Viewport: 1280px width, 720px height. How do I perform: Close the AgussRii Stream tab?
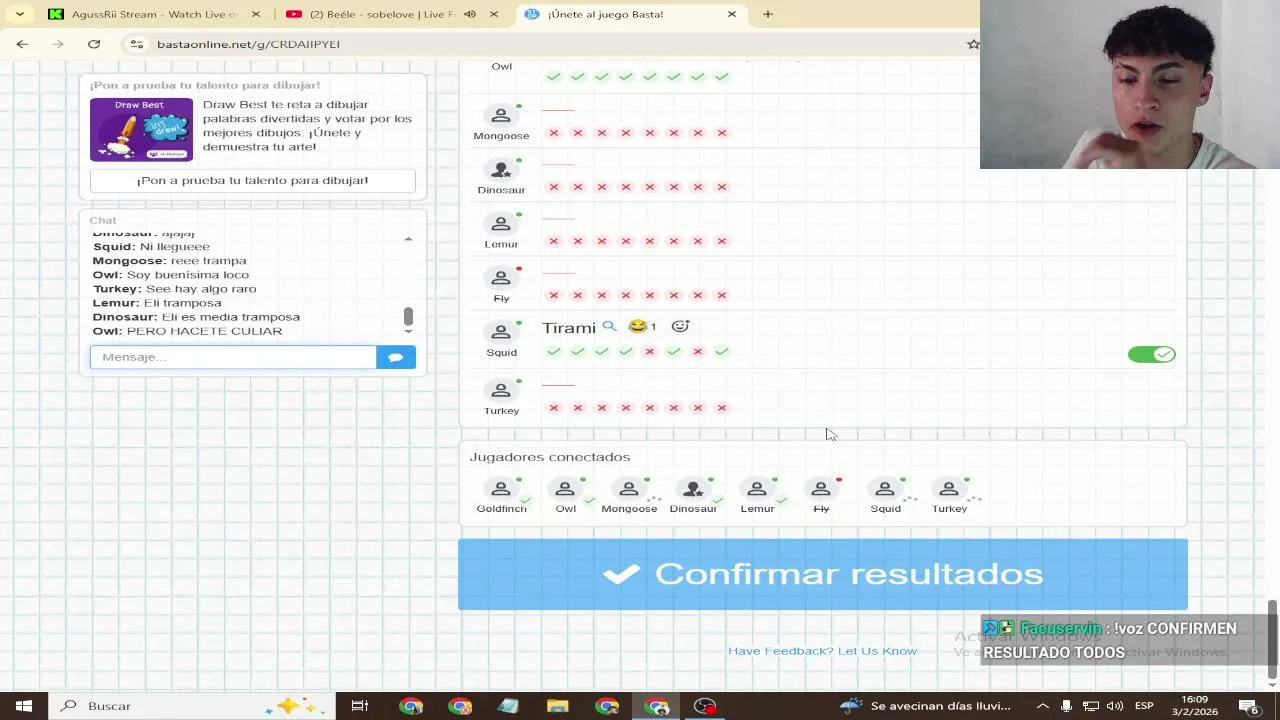click(256, 14)
